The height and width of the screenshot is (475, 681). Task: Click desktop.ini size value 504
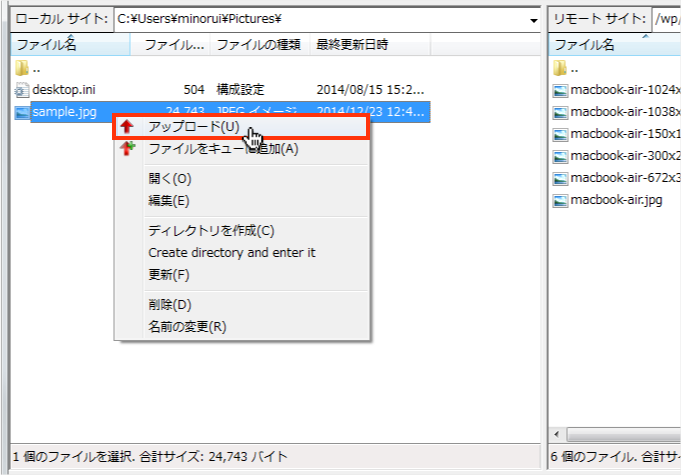(194, 90)
